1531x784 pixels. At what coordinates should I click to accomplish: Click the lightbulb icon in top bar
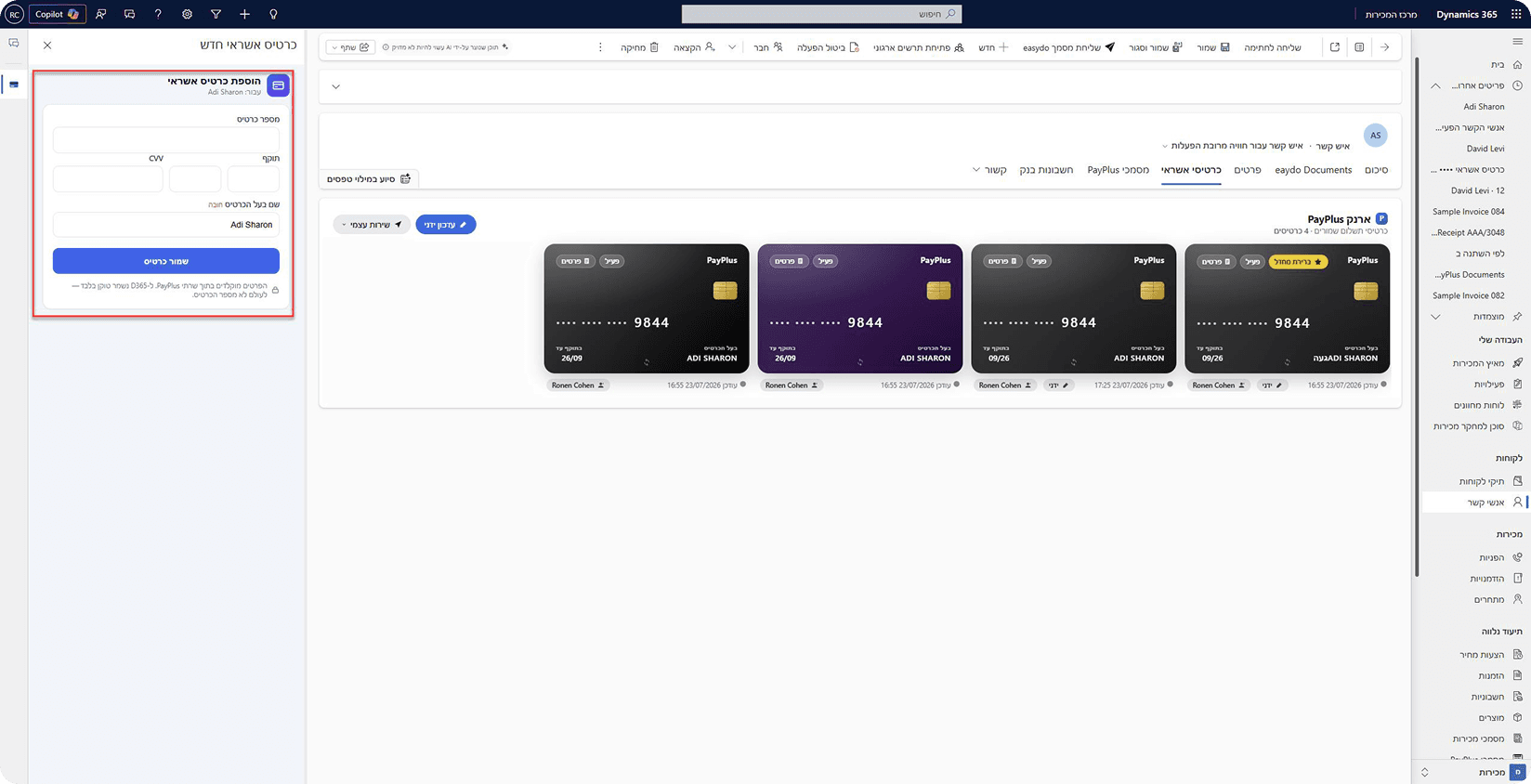pyautogui.click(x=273, y=14)
